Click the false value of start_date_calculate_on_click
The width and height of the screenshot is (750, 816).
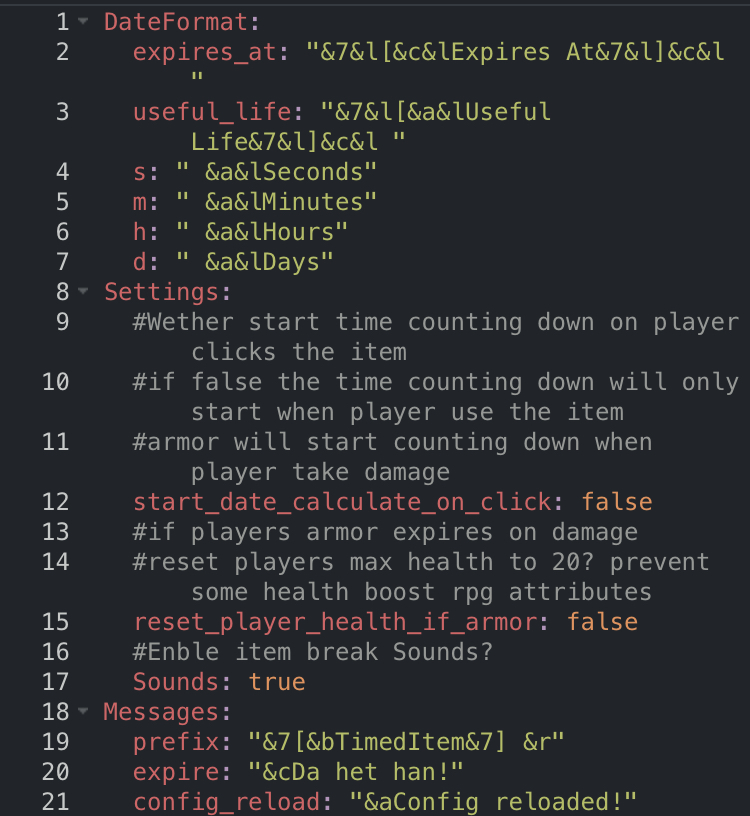click(x=617, y=502)
